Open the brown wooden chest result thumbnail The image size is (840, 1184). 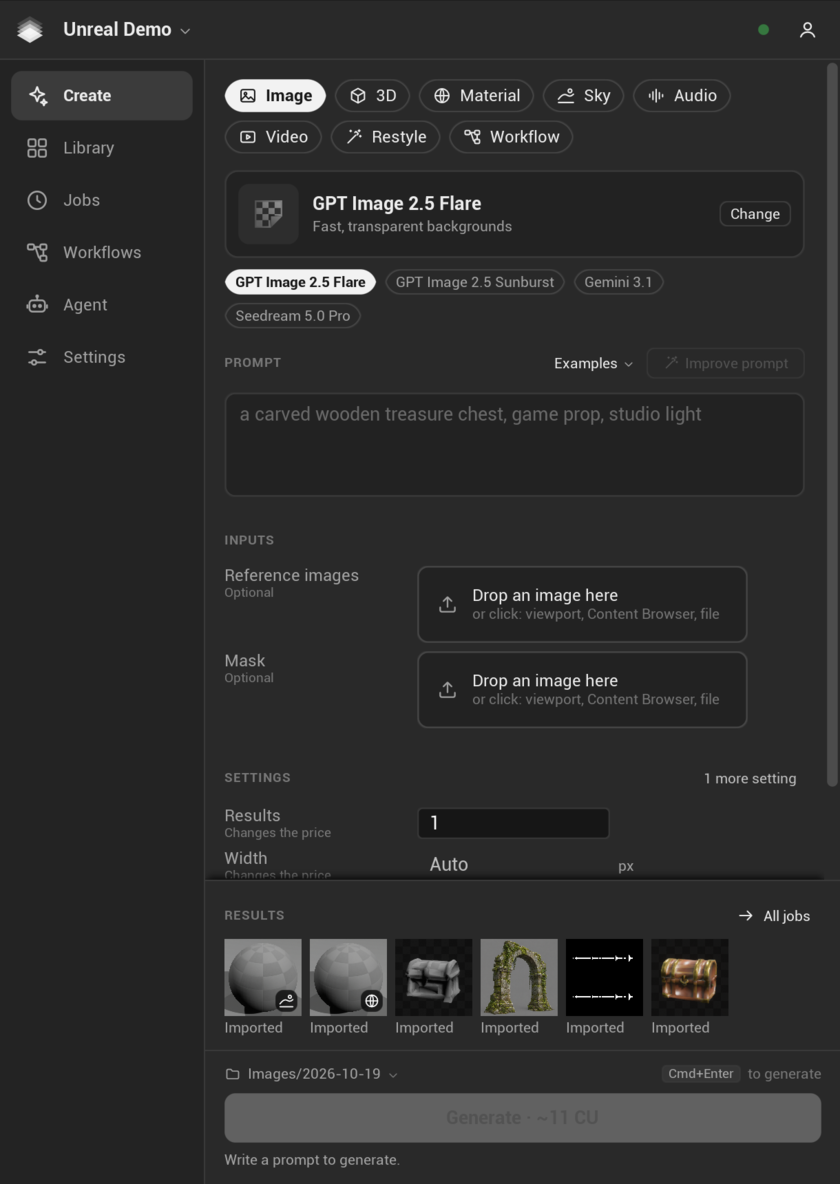(x=690, y=977)
